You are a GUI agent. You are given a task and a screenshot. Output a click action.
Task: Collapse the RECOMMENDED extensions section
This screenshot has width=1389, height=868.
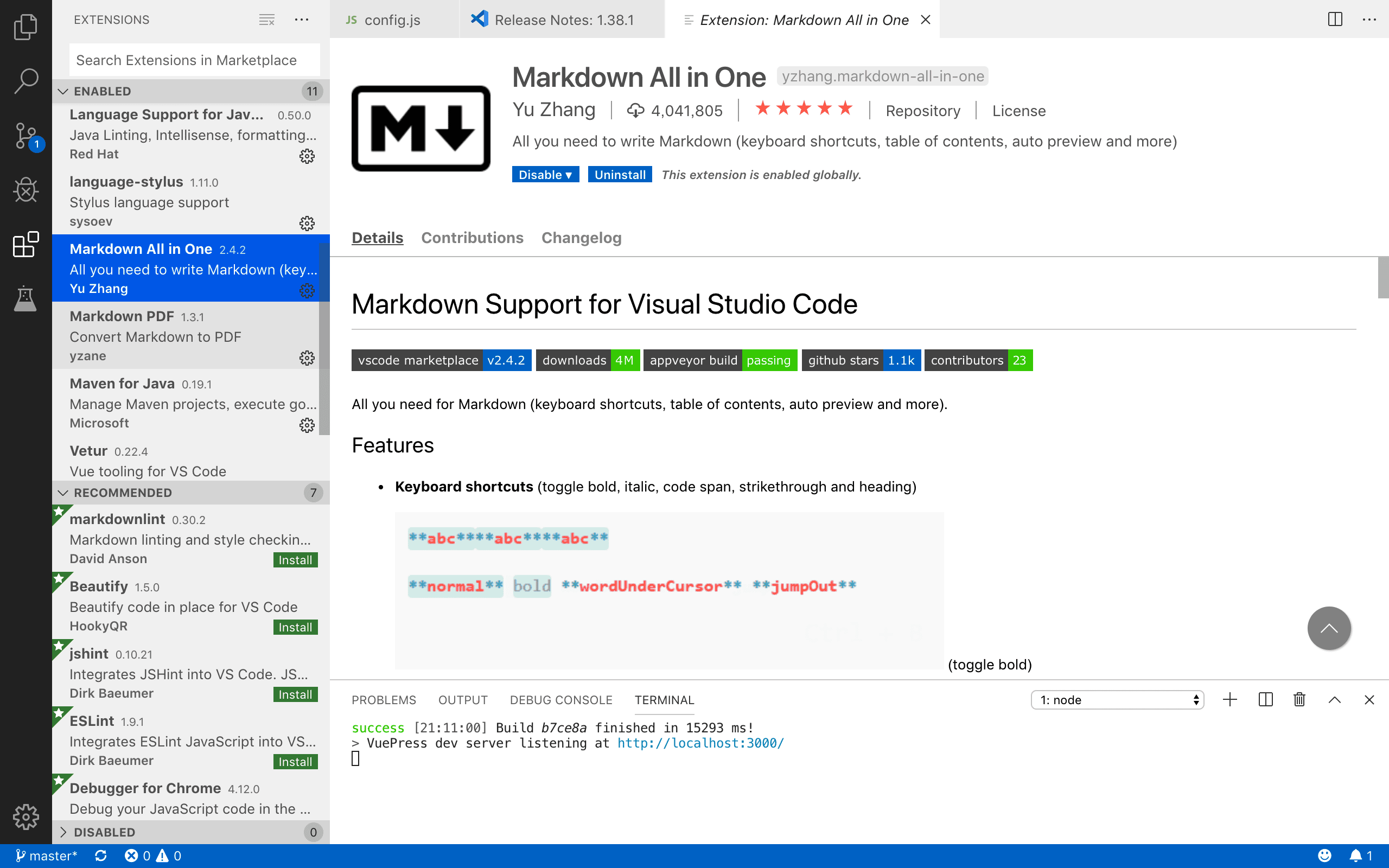[x=63, y=493]
